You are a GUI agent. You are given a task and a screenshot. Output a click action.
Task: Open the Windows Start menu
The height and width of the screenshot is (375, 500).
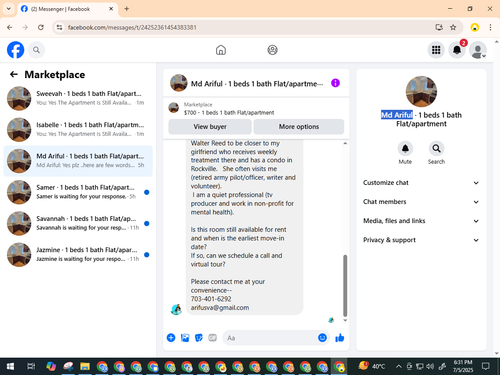10,367
